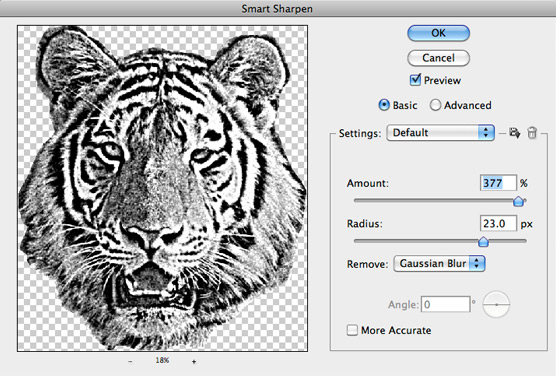Click the Radius slider handle
Image resolution: width=556 pixels, height=376 pixels.
click(x=483, y=242)
